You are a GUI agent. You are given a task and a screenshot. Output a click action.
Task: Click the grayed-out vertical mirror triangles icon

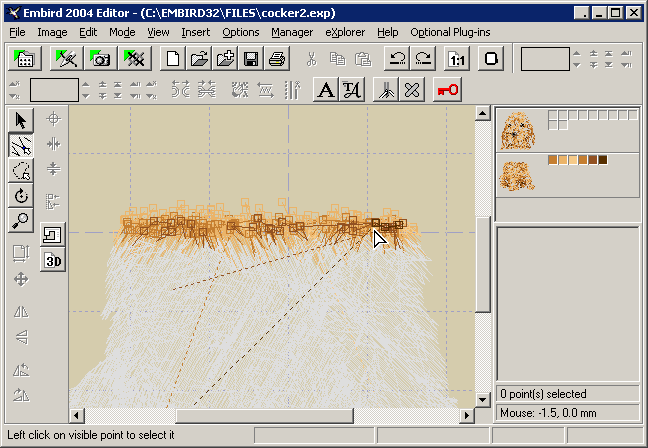22,337
